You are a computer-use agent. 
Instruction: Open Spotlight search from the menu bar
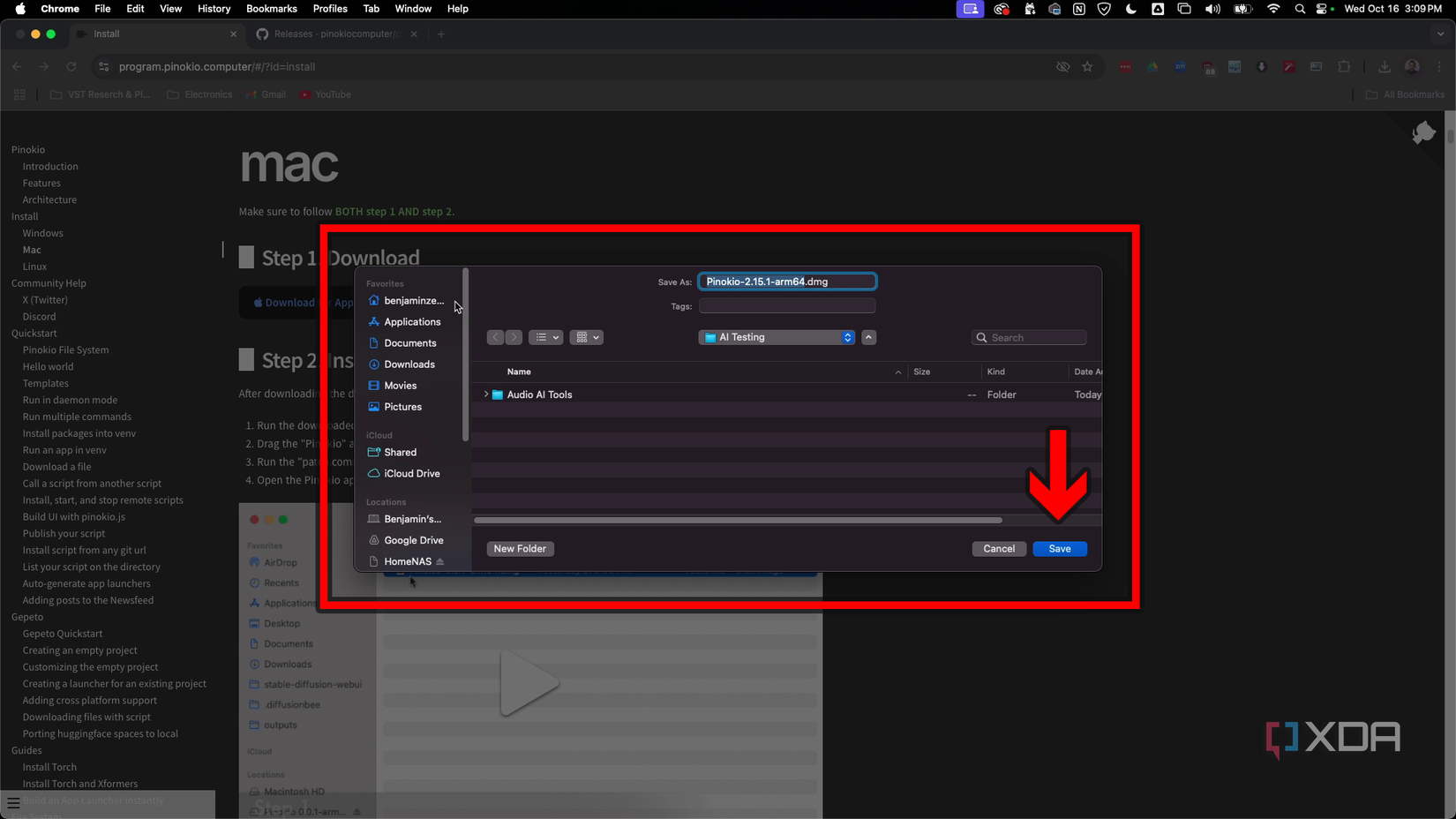(1300, 9)
